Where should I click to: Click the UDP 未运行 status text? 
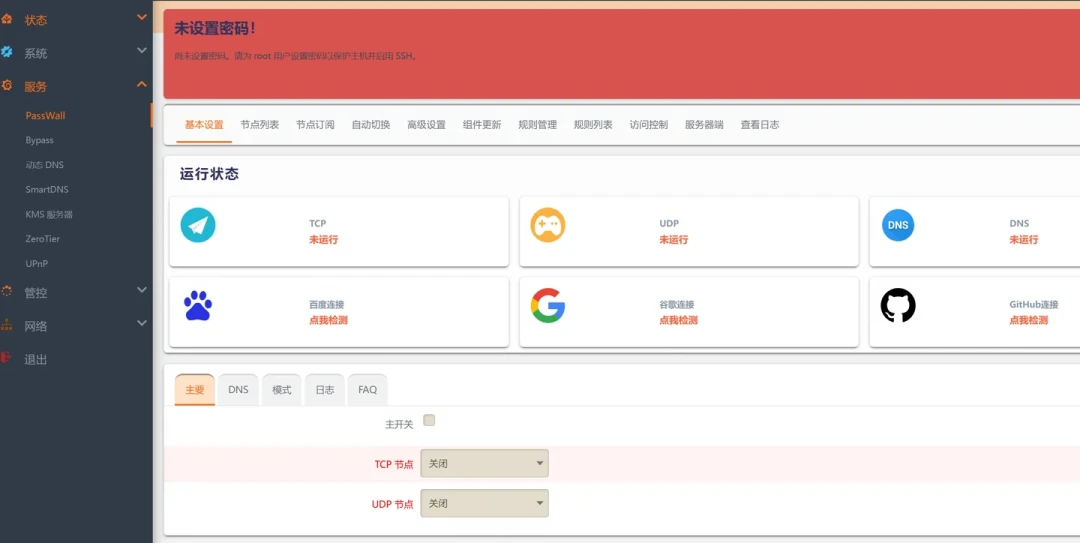(674, 240)
